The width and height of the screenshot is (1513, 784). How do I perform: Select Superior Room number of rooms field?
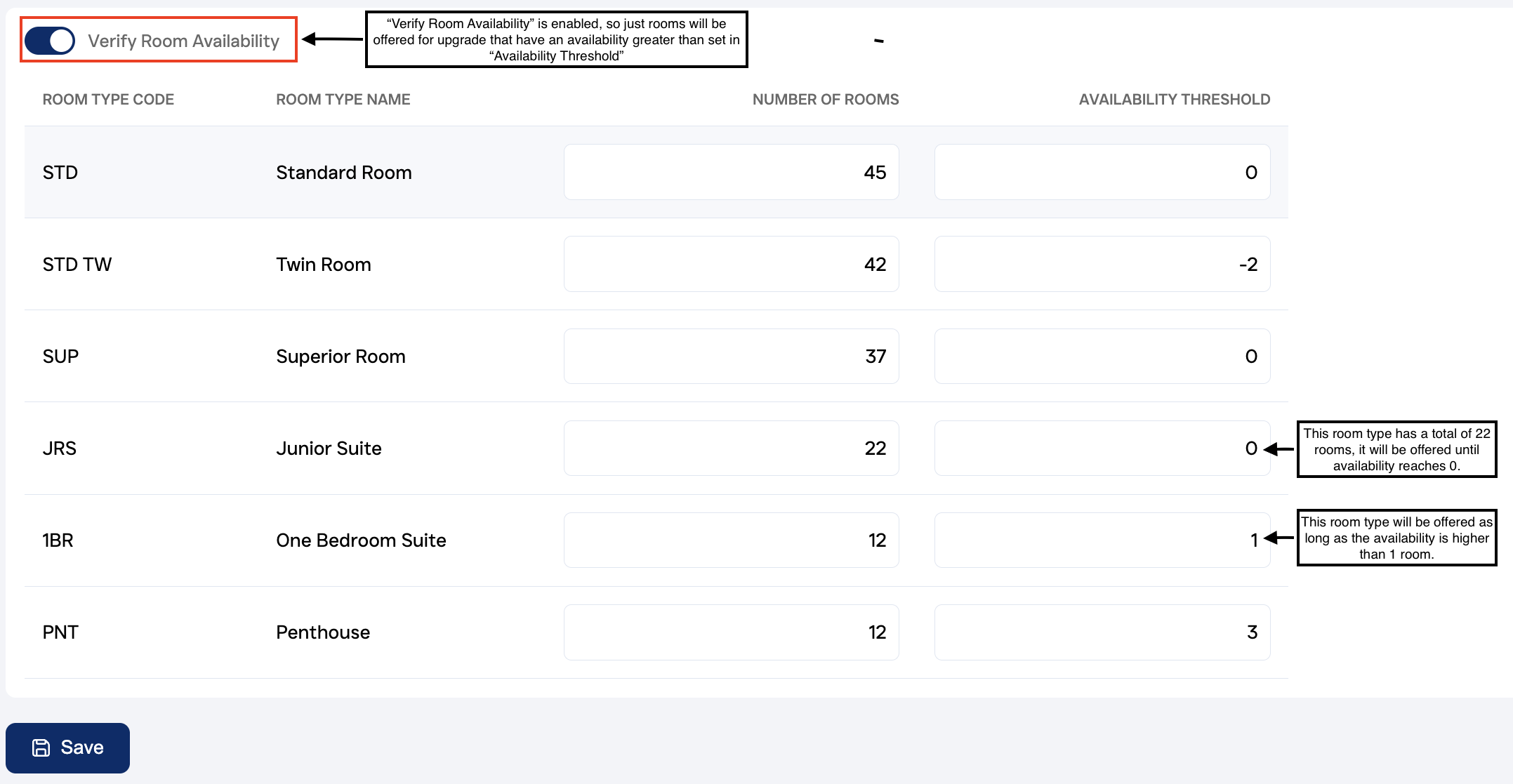pos(730,356)
